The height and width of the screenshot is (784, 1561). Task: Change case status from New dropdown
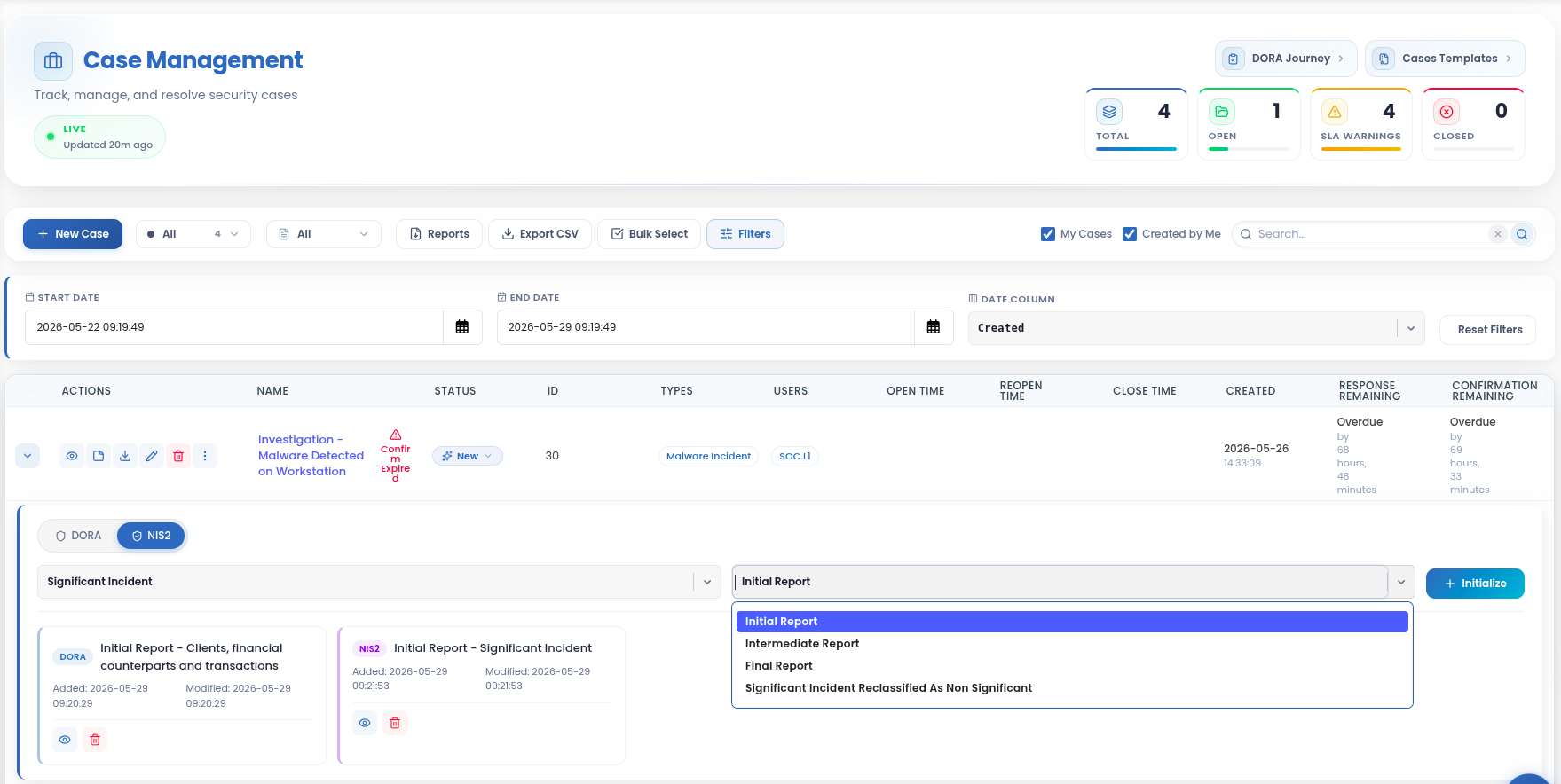pos(468,456)
